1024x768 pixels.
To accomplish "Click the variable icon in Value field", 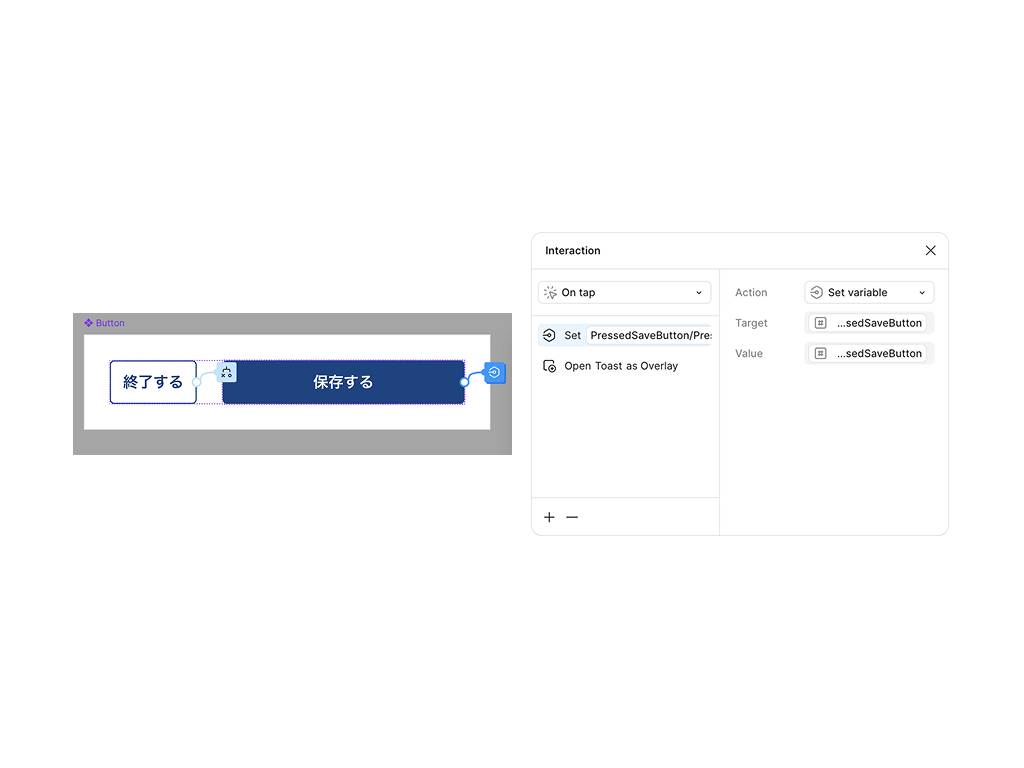I will pos(821,353).
